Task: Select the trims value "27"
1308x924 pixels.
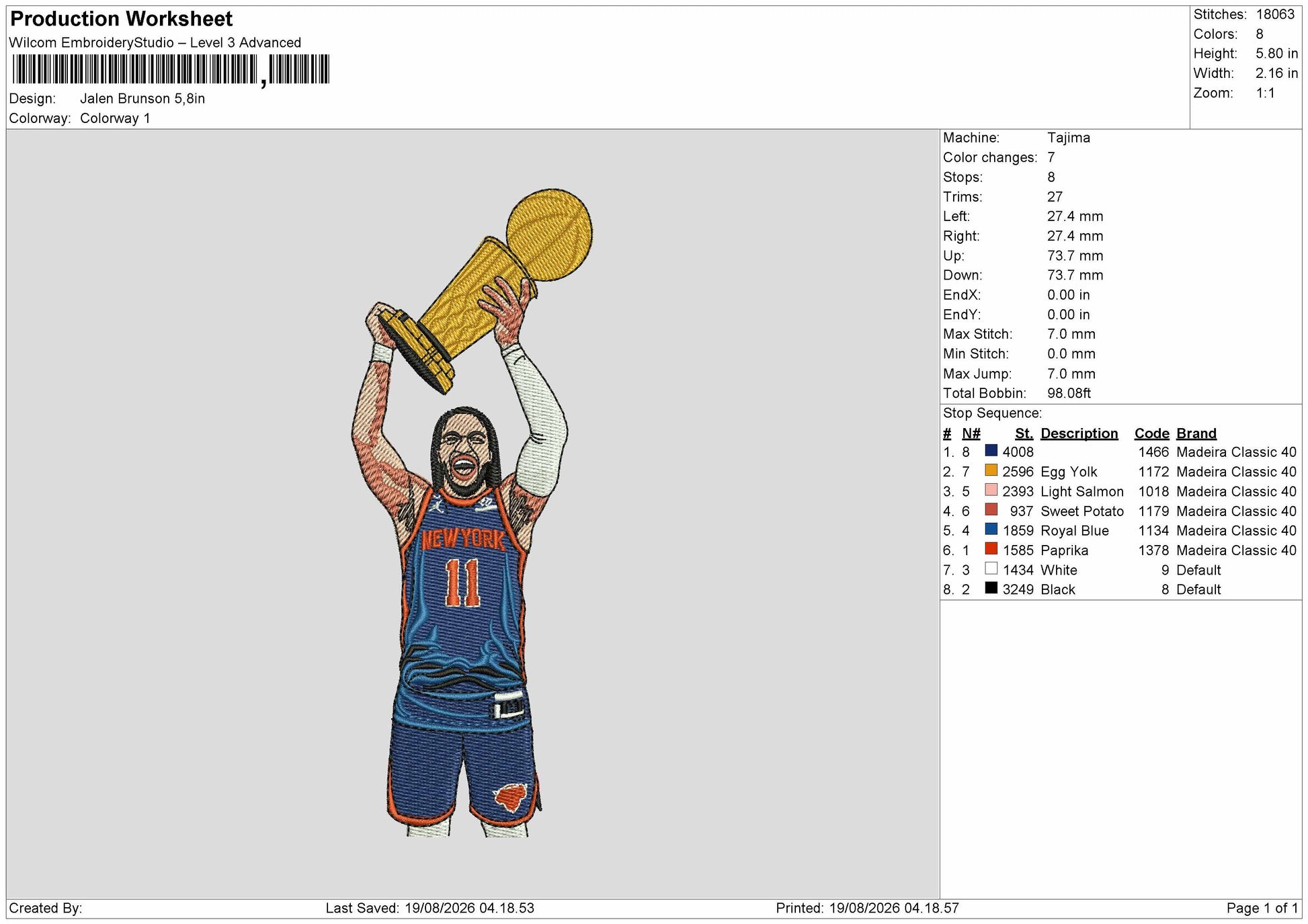Action: (1055, 197)
